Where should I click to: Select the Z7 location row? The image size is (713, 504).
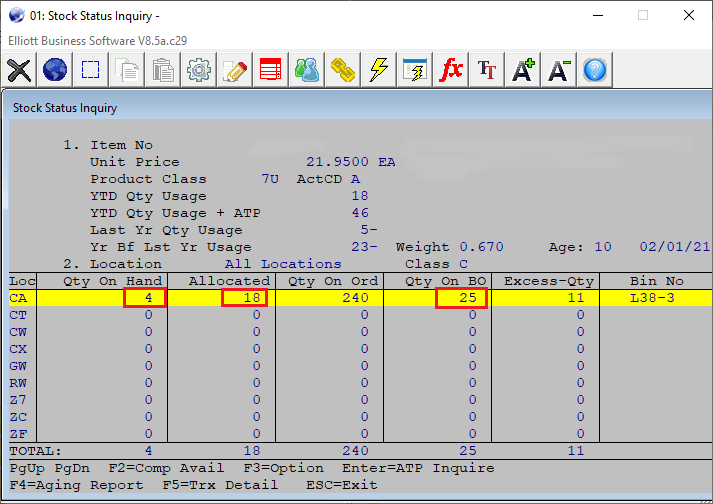pyautogui.click(x=360, y=400)
